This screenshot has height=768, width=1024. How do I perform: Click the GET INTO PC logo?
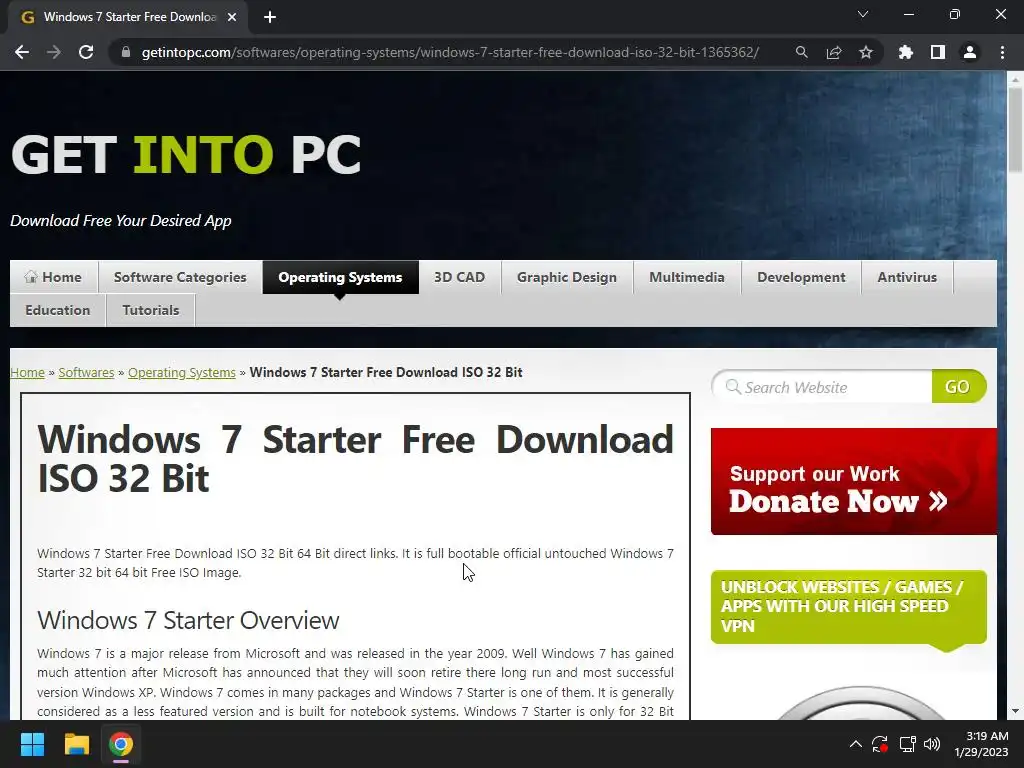coord(186,155)
